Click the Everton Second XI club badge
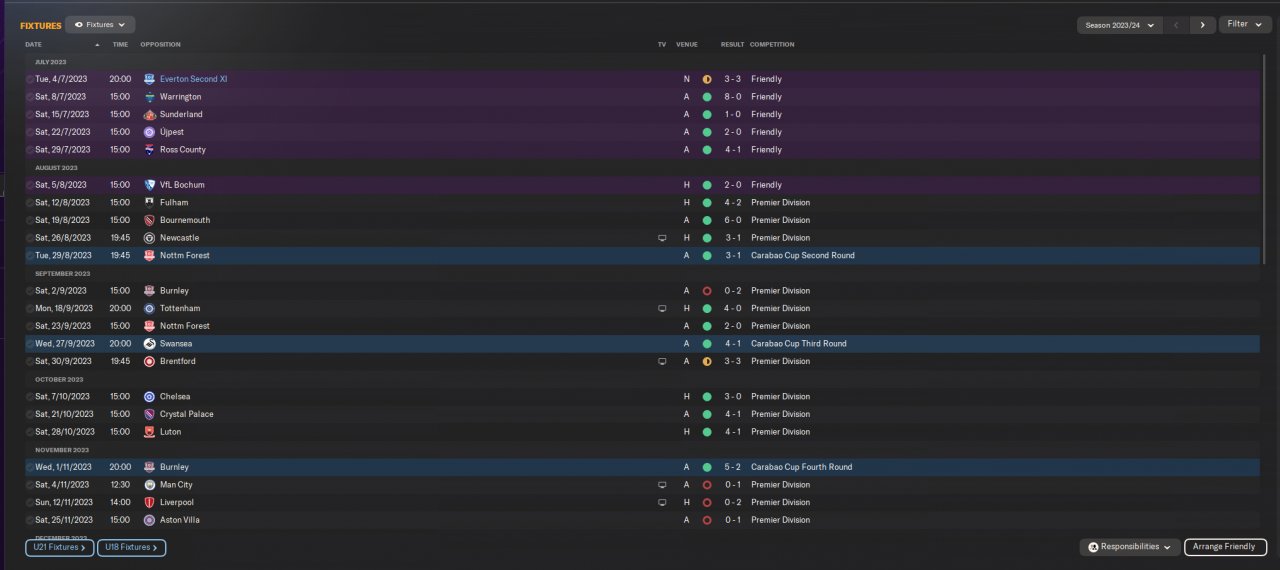Screen dimensions: 1280x570 (x=149, y=79)
